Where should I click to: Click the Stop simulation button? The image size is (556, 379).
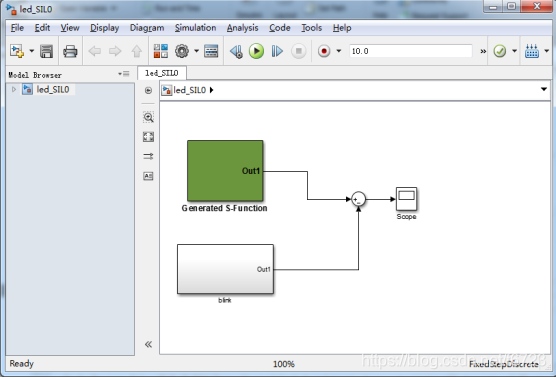point(299,51)
